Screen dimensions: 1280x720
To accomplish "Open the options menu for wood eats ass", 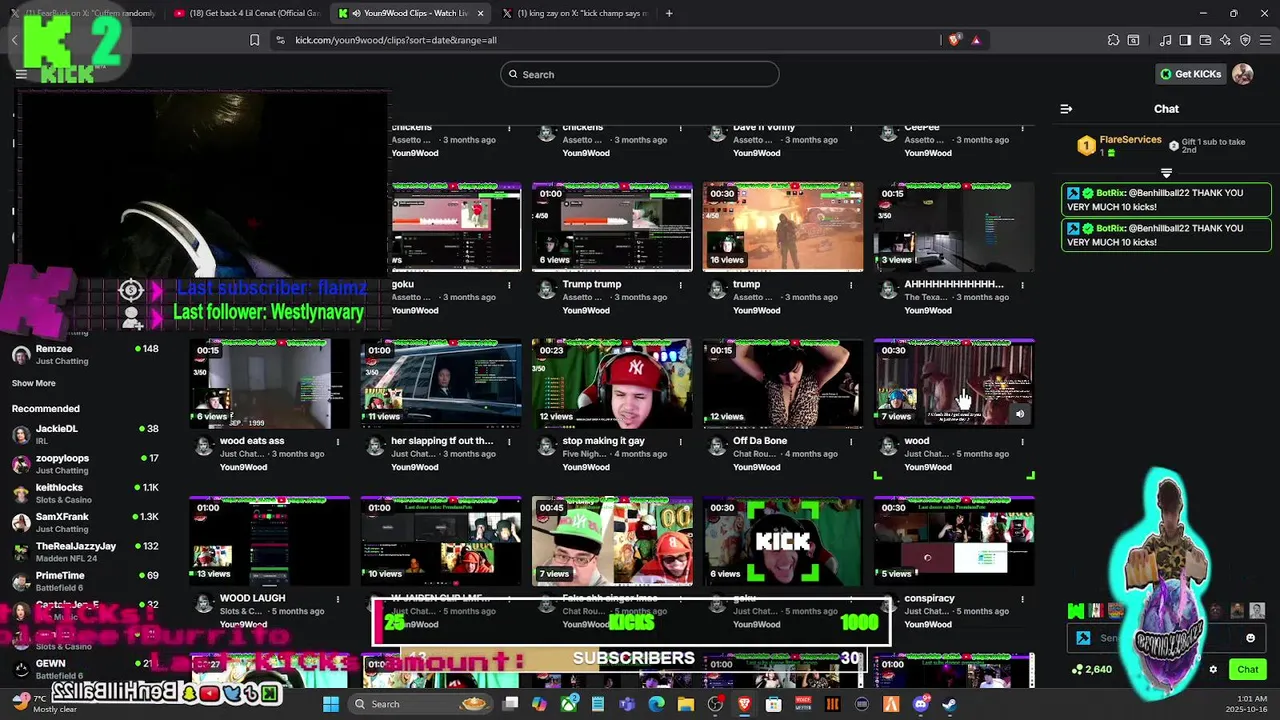I will (x=338, y=441).
